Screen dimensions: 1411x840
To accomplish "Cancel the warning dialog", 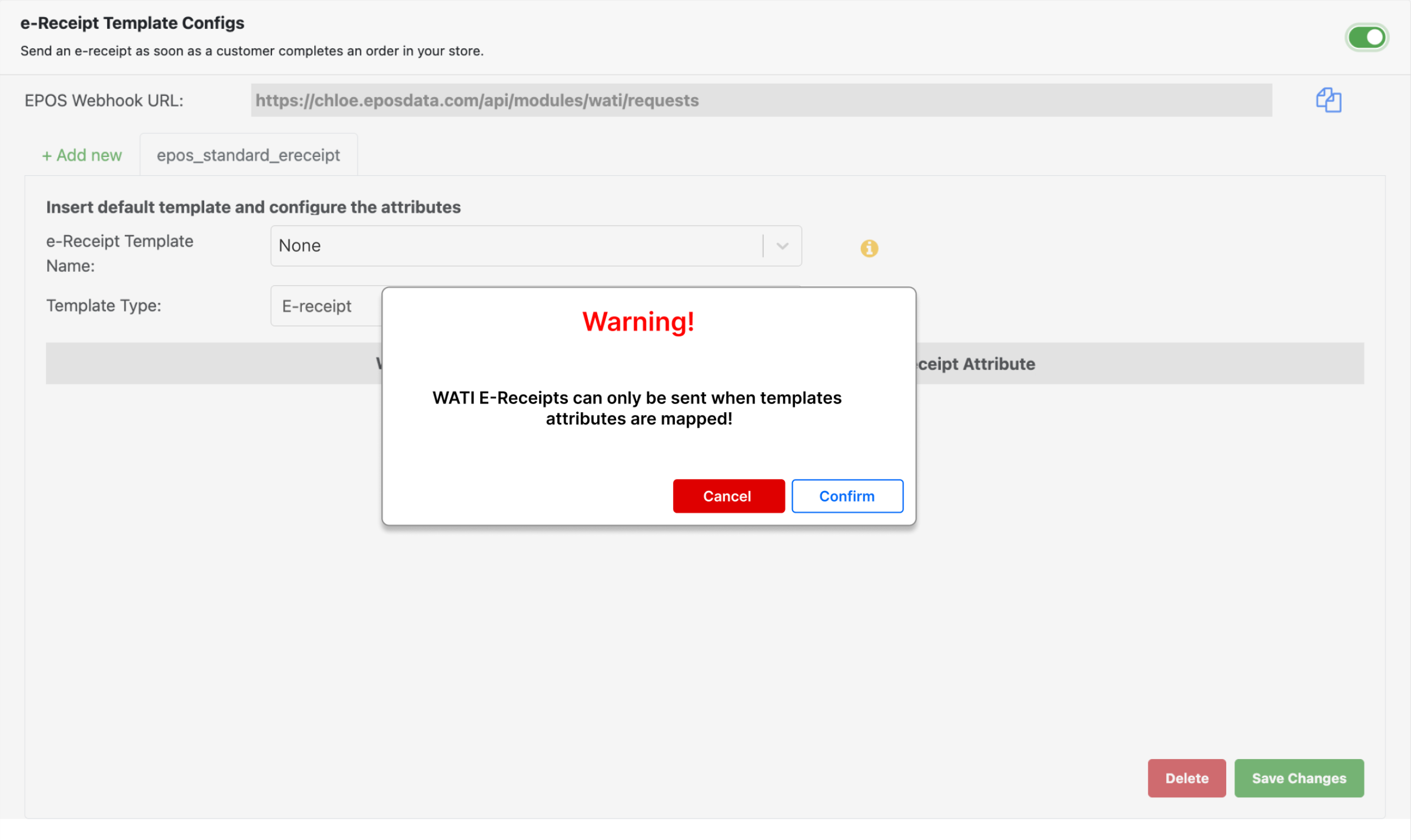I will (729, 496).
